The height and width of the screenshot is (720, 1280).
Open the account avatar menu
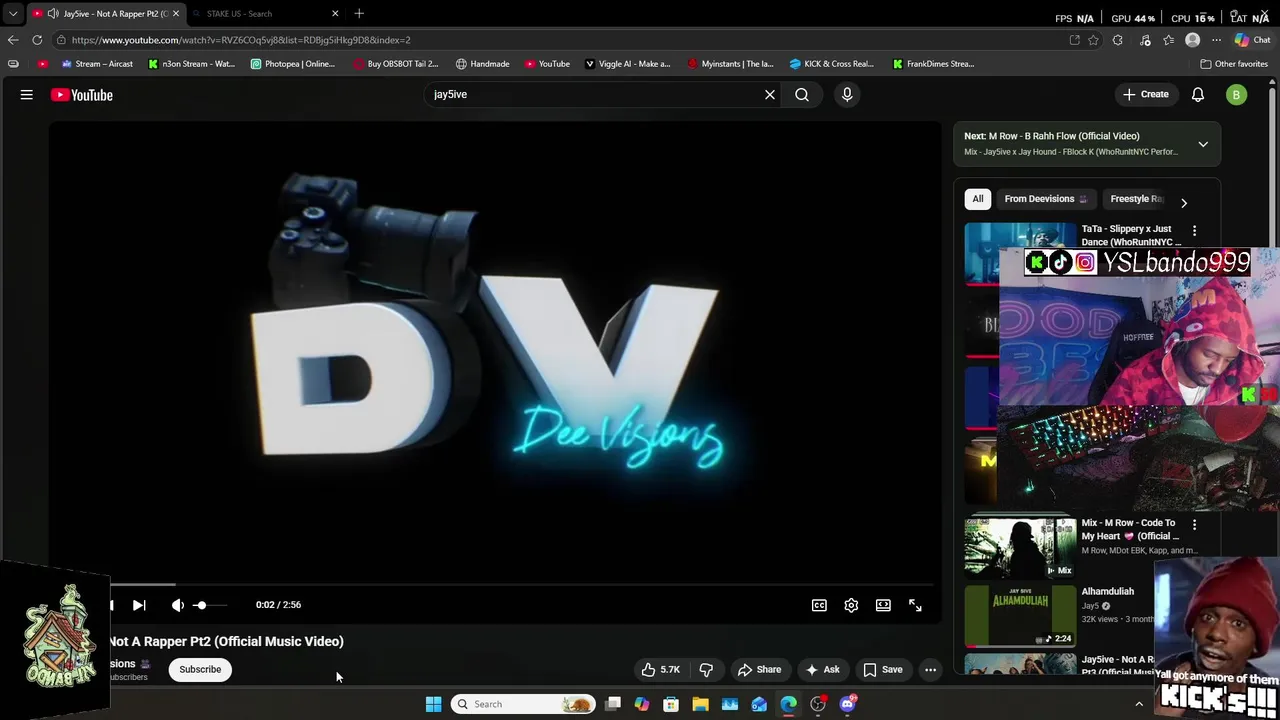1237,95
